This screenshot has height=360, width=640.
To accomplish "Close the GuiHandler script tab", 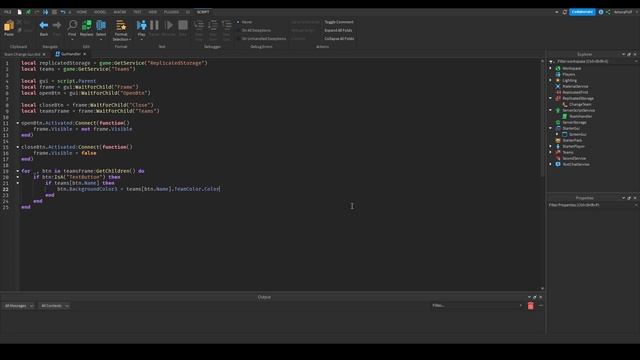I will click(84, 54).
